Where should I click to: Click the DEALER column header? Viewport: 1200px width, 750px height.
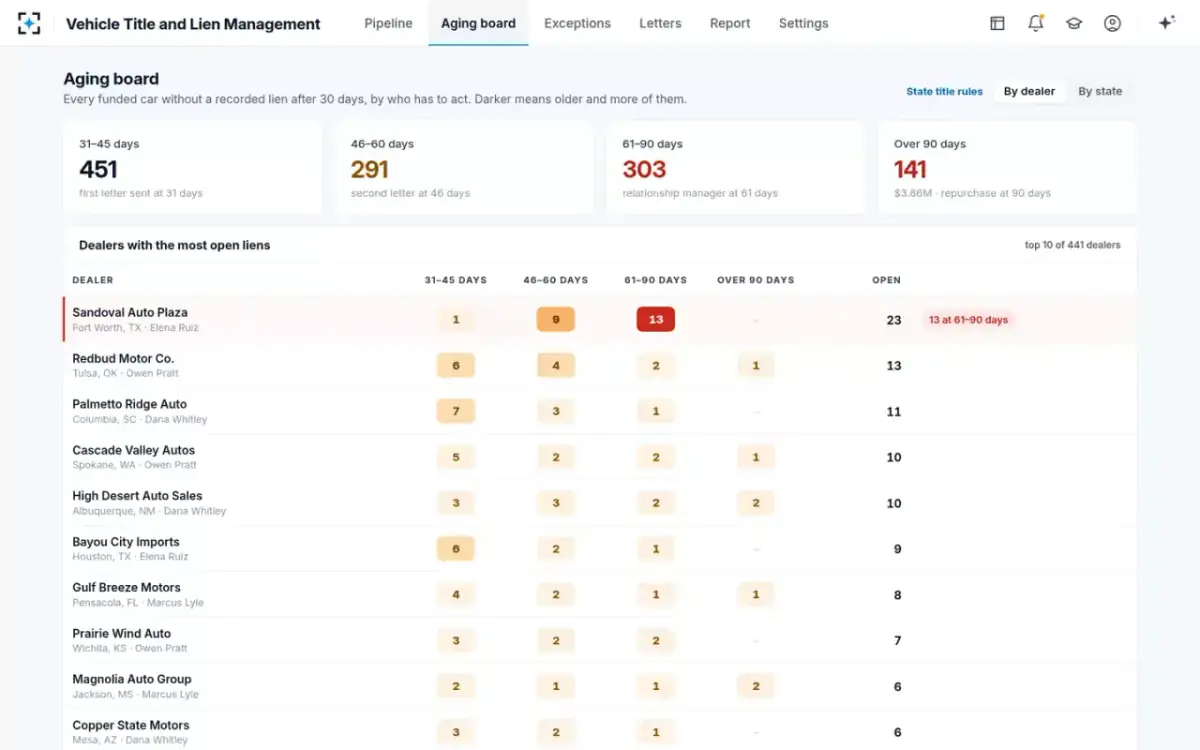(x=93, y=280)
